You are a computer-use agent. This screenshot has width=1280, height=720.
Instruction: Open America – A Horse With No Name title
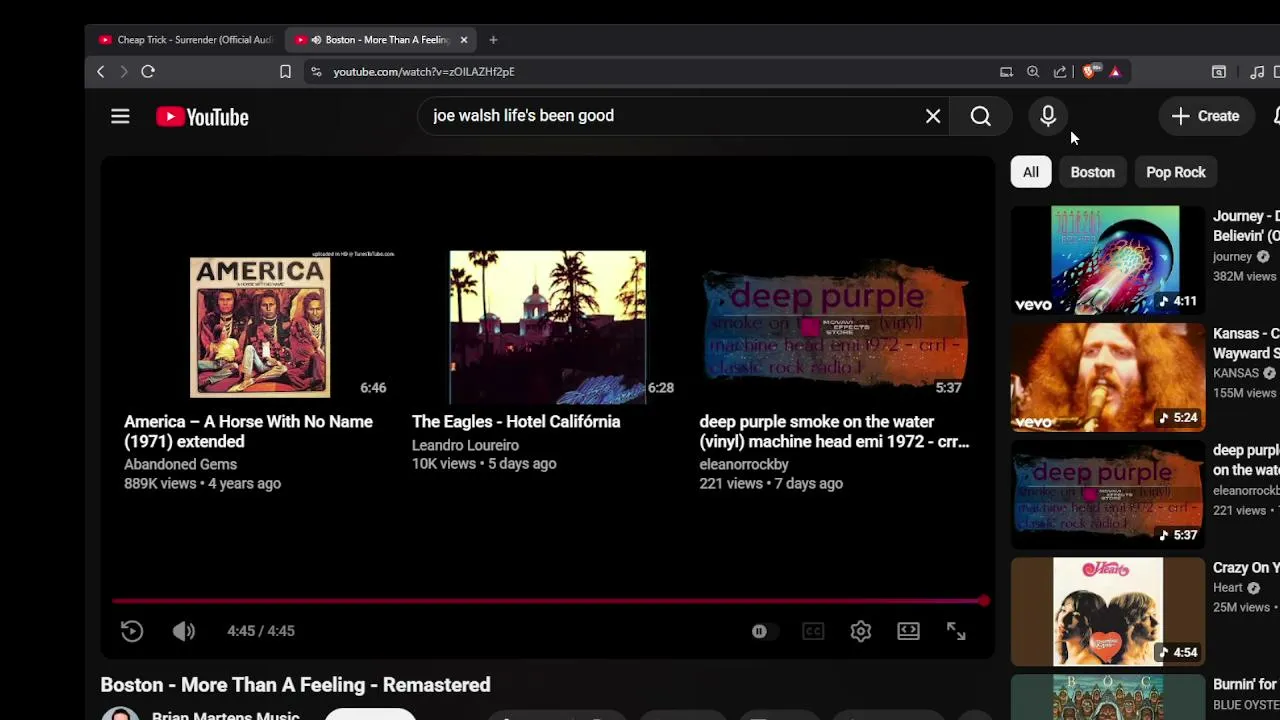coord(248,432)
